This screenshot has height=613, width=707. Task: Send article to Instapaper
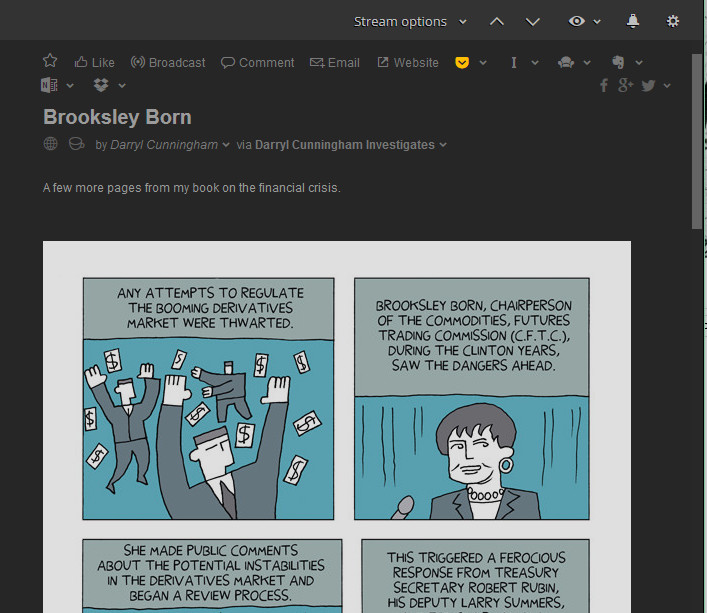[514, 63]
